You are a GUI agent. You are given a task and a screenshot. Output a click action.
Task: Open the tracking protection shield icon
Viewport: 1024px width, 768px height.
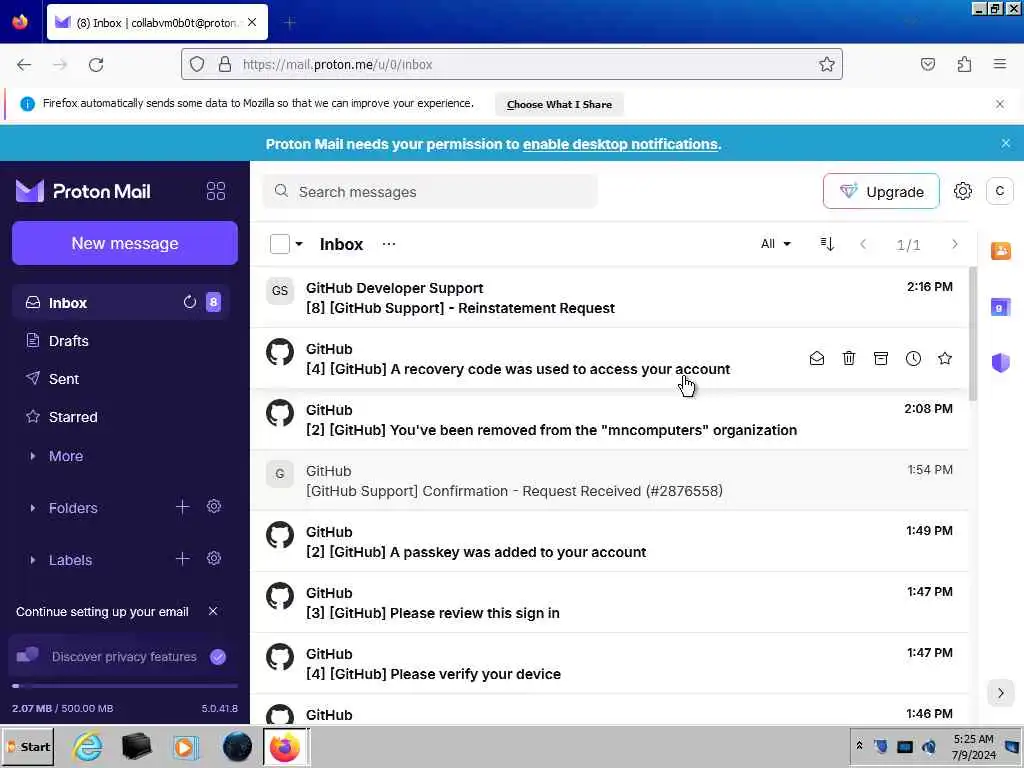[197, 65]
